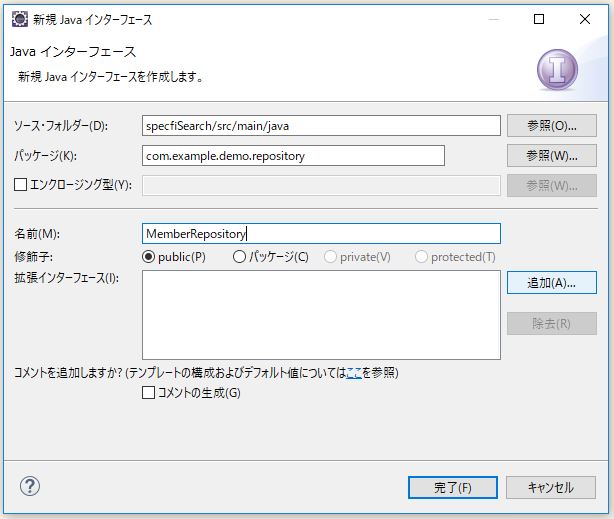The width and height of the screenshot is (614, 519).
Task: Maximize the 新規 Java インターフェース dialog
Action: click(x=539, y=19)
